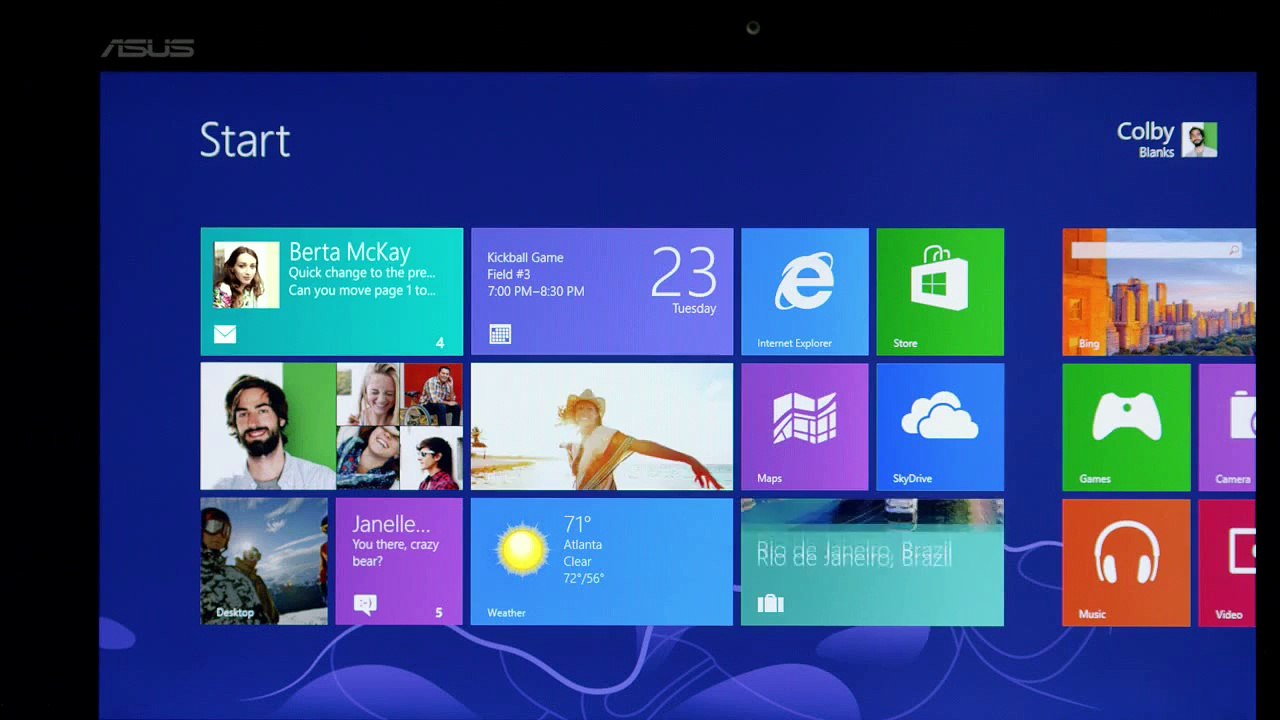Image resolution: width=1280 pixels, height=720 pixels.
Task: Click the Messaging chat bubble icon
Action: pos(365,603)
